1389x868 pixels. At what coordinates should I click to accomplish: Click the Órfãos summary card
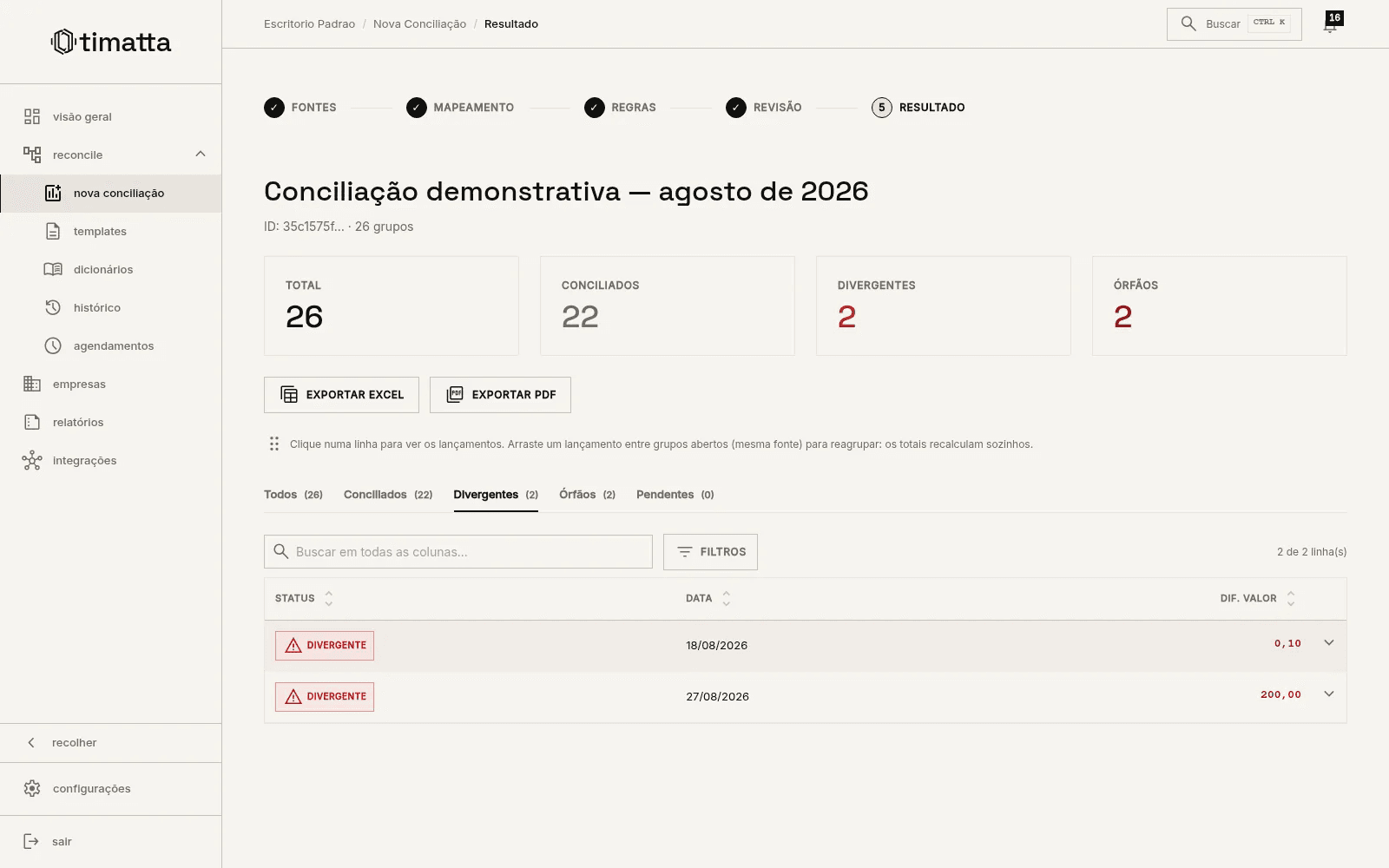[x=1220, y=306]
